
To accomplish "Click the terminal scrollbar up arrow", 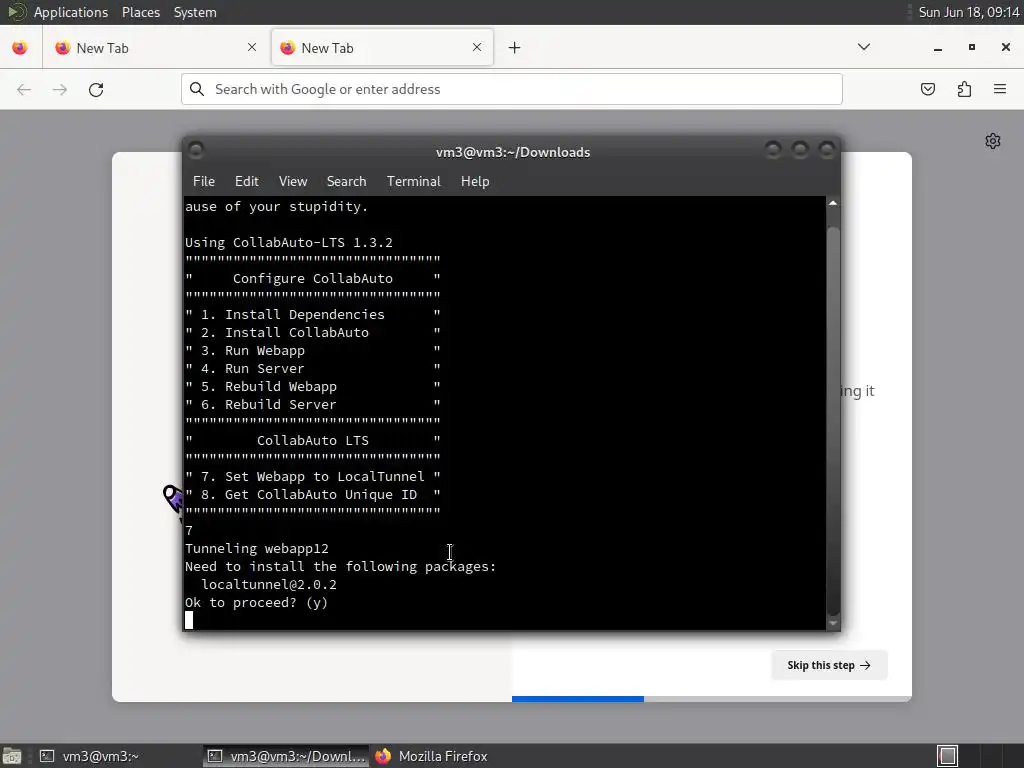I will (x=833, y=204).
